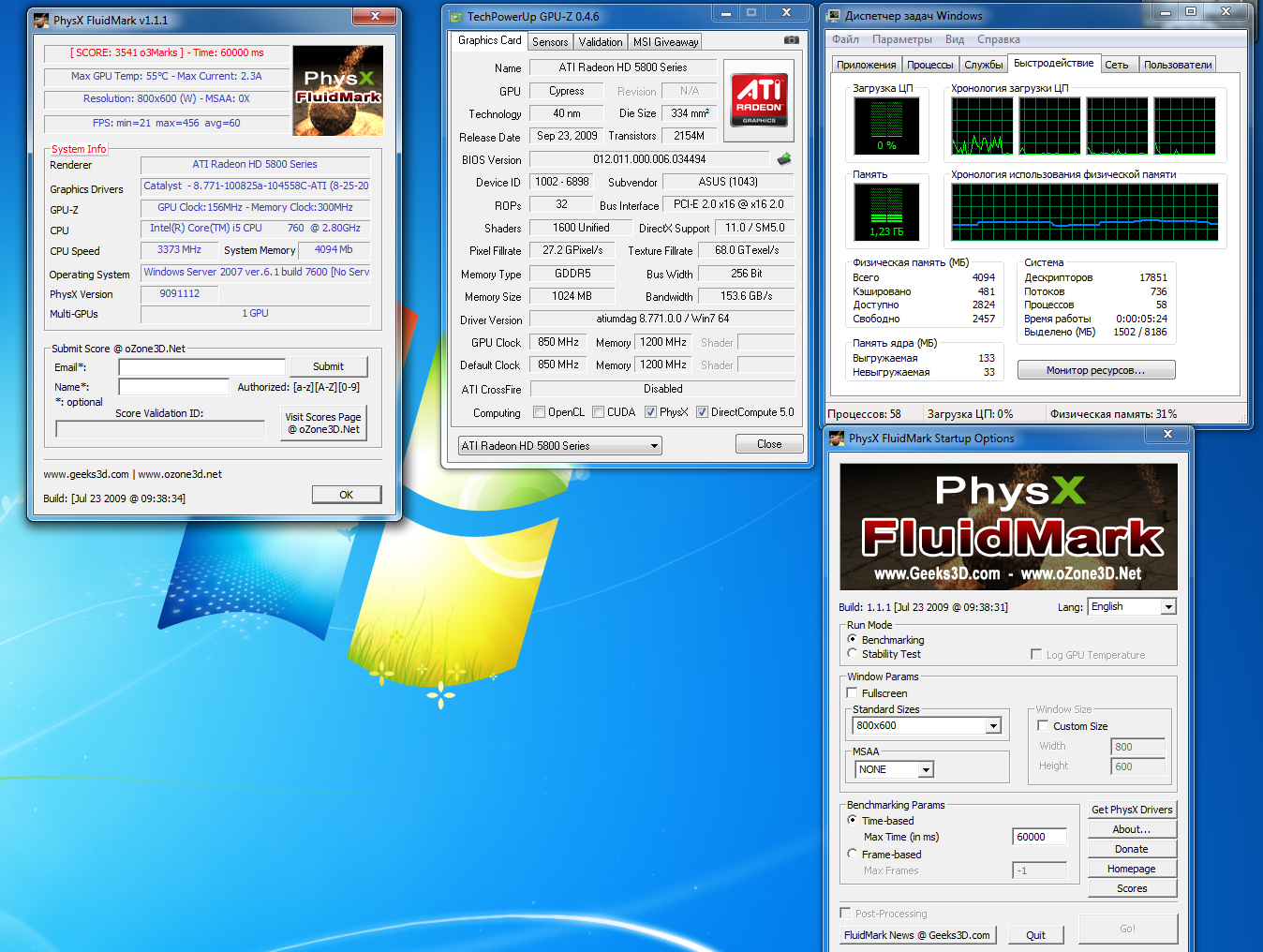Click the Scores button
This screenshot has height=952, width=1263.
point(1132,888)
